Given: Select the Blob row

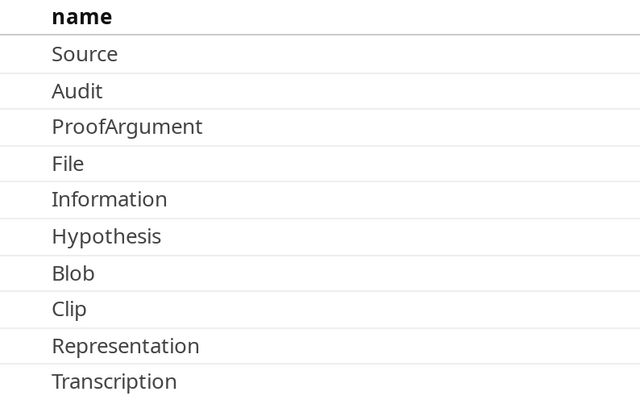Looking at the screenshot, I should (73, 273).
